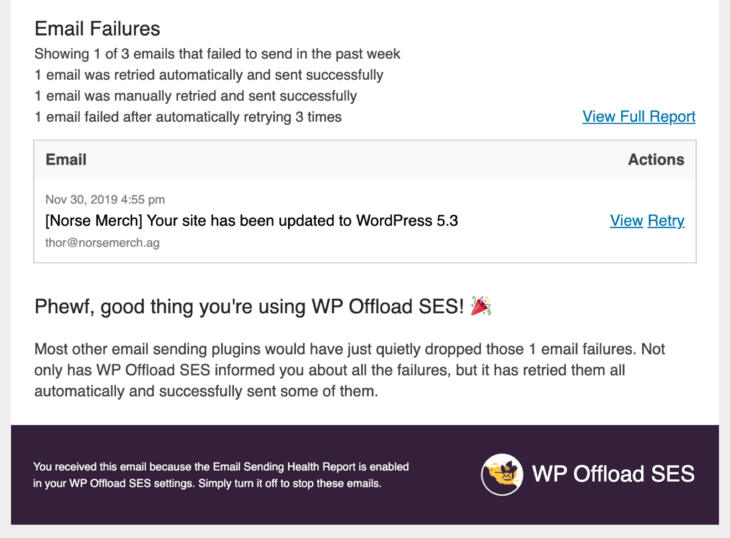The height and width of the screenshot is (538, 730).
Task: Click the party popper emoji icon
Action: click(481, 306)
